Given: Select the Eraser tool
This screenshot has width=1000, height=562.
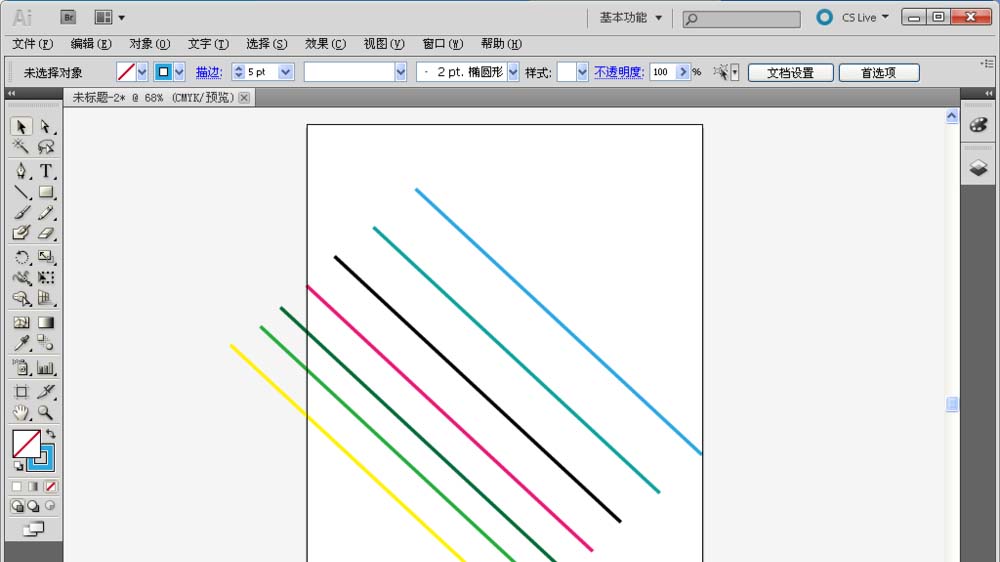Looking at the screenshot, I should pos(45,233).
